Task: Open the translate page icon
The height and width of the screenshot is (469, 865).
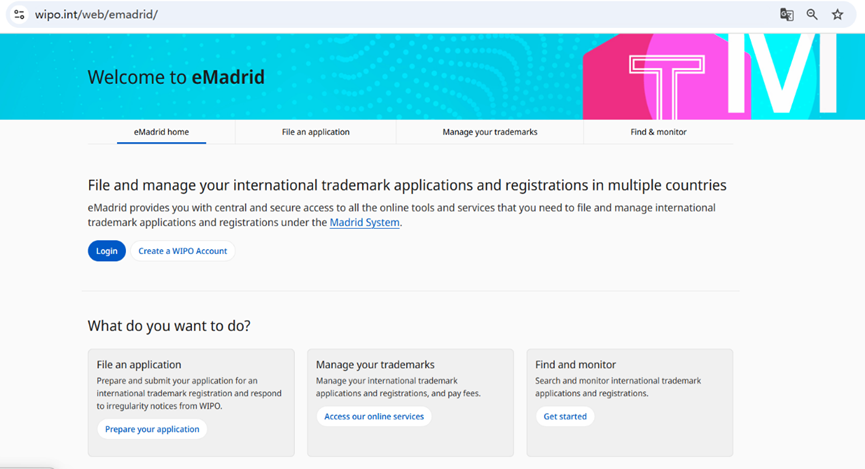Action: coord(786,14)
